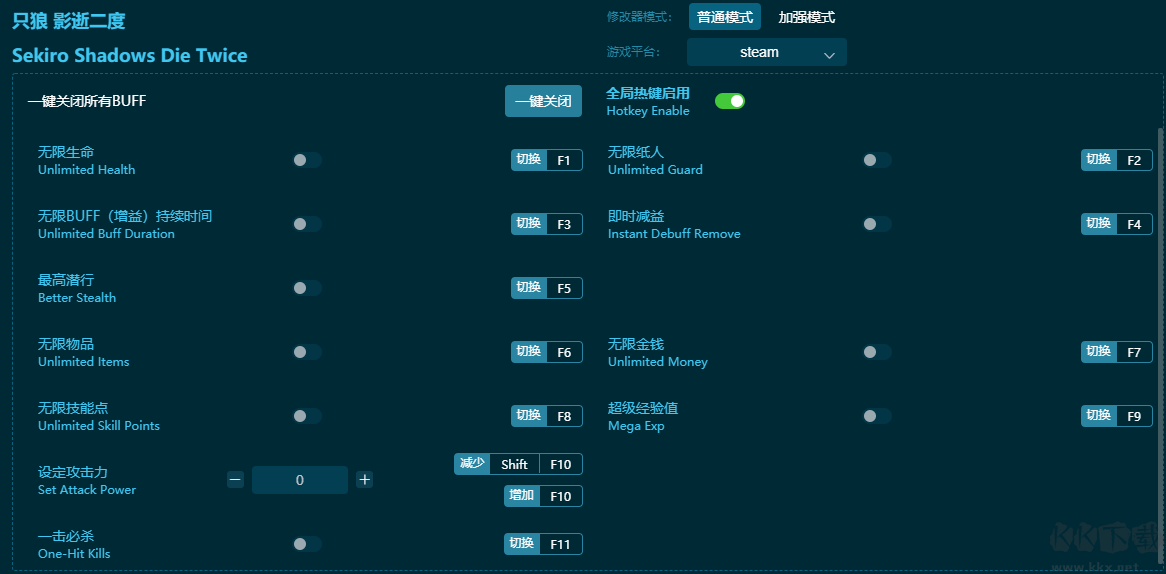The height and width of the screenshot is (574, 1166).
Task: Enable One-Hit Kills switch
Action: point(306,544)
